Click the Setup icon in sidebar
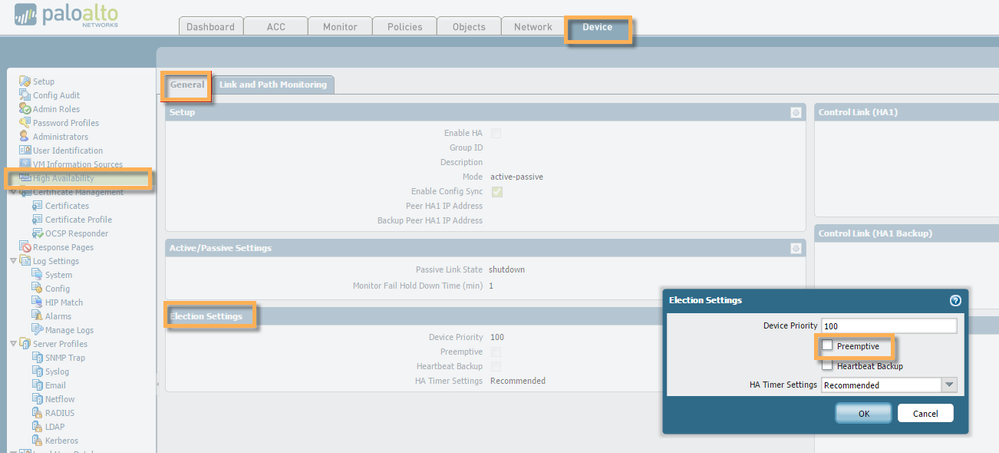 [25, 81]
